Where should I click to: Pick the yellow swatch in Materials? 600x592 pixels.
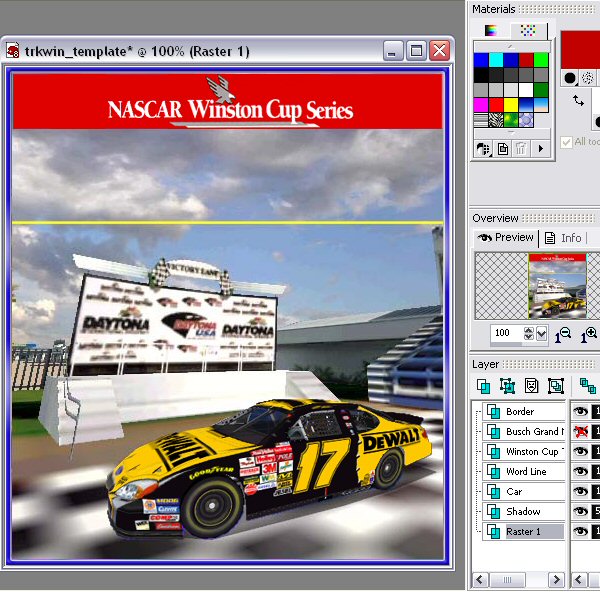(x=511, y=105)
